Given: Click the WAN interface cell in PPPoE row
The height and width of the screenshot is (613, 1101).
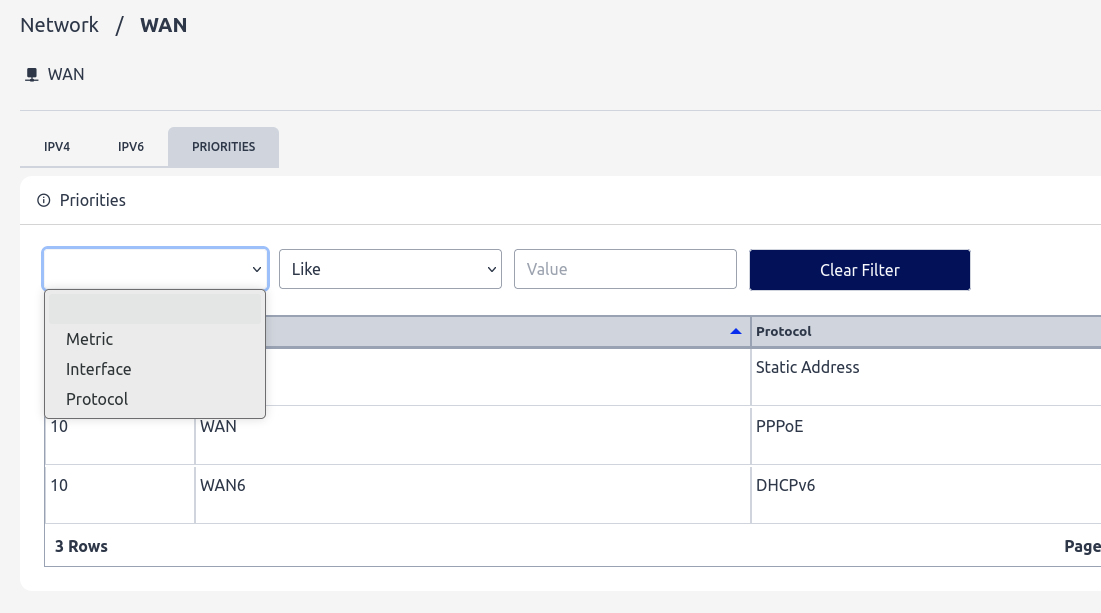Looking at the screenshot, I should 473,435.
